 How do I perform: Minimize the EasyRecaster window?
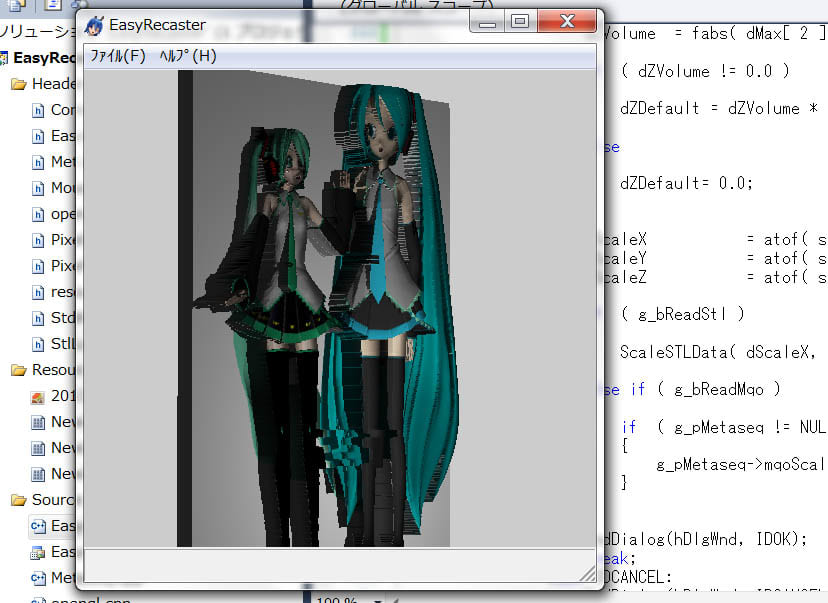(487, 22)
